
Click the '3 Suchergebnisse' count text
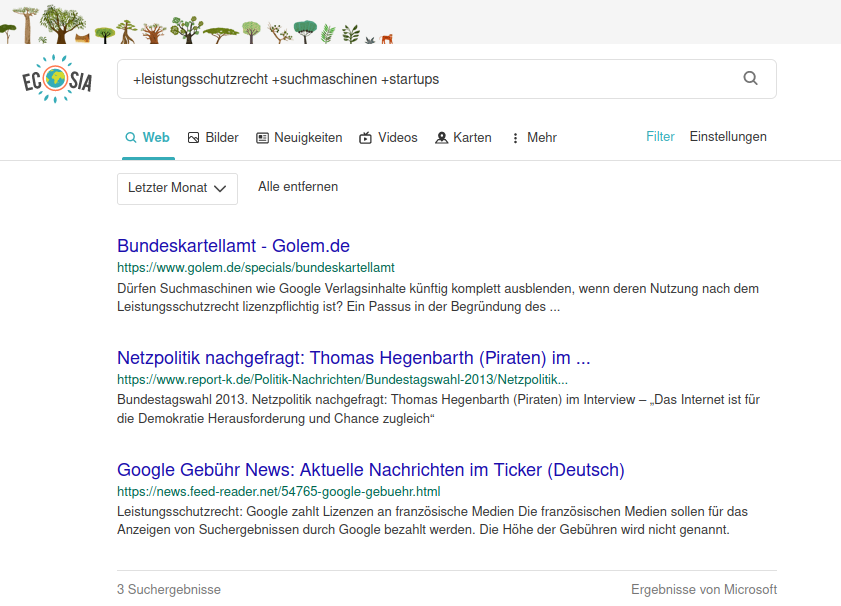[x=169, y=589]
